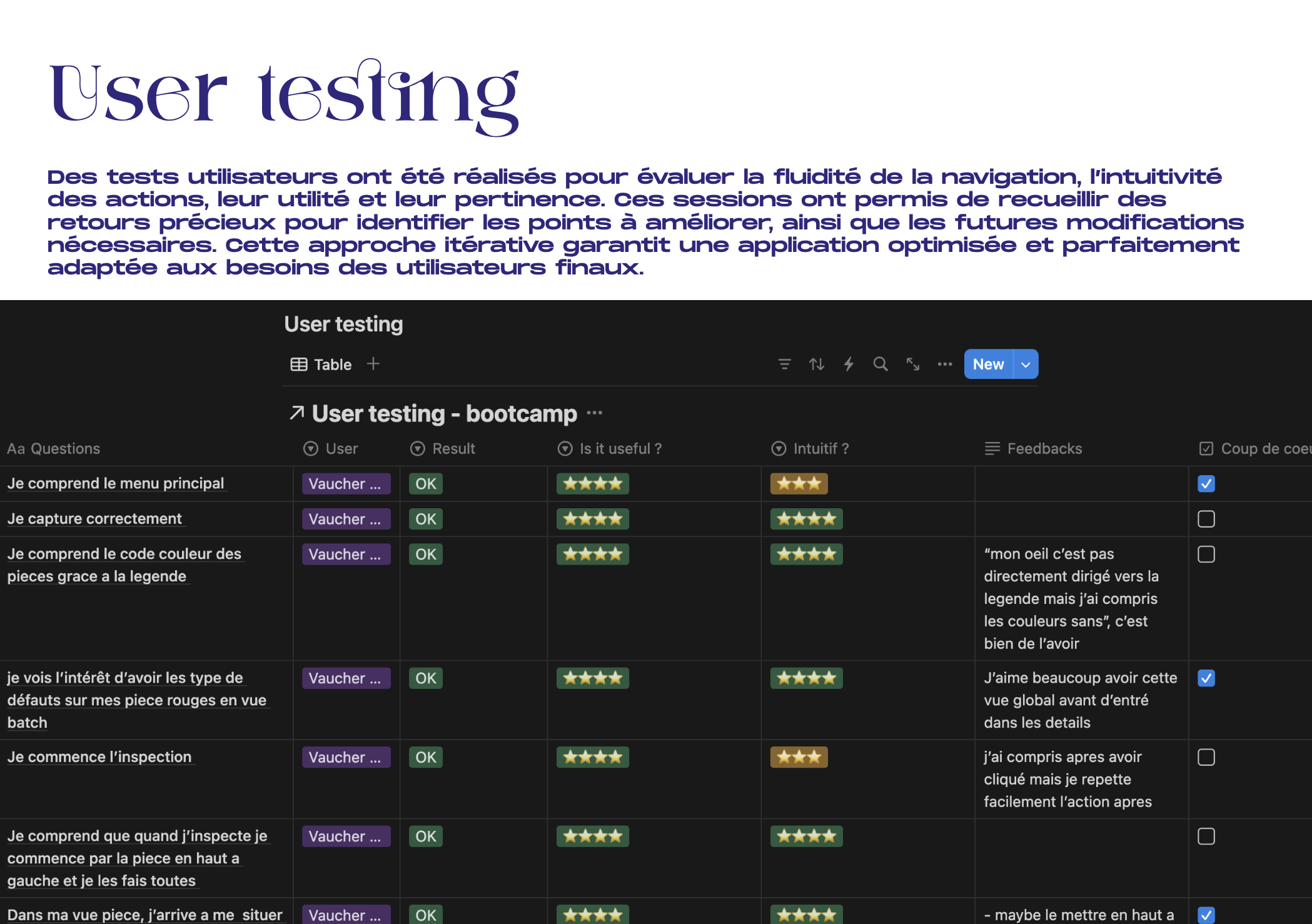Check Coup de coeur for piece en haut row
Image resolution: width=1312 pixels, height=924 pixels.
click(1206, 836)
